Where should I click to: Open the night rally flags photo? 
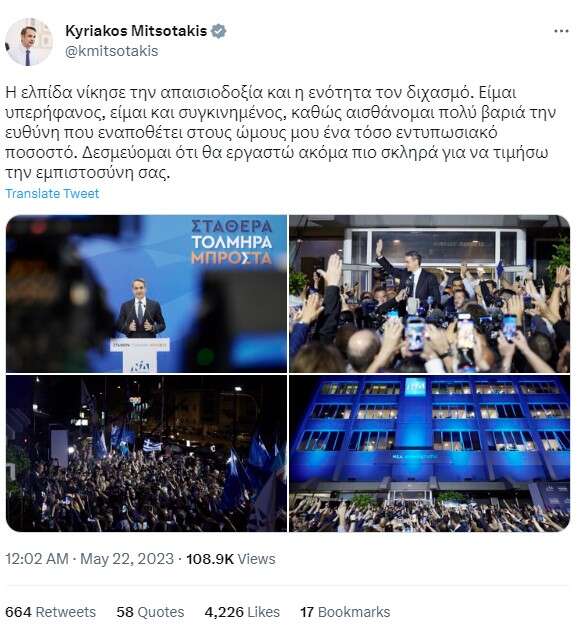[x=146, y=453]
